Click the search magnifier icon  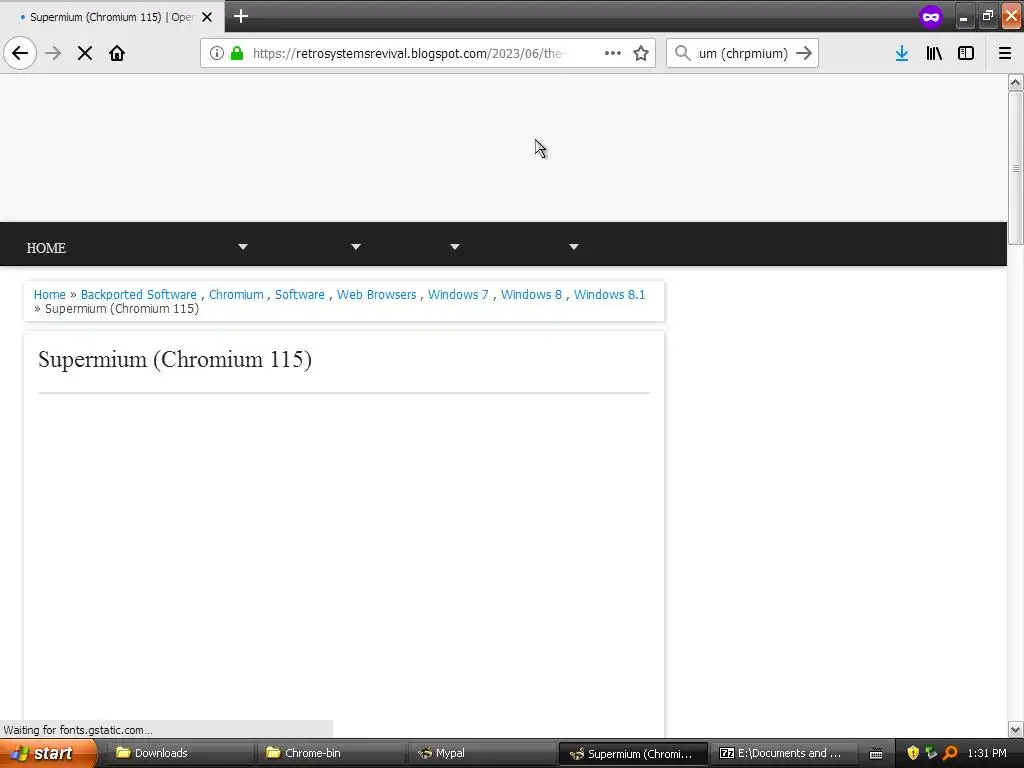(682, 53)
